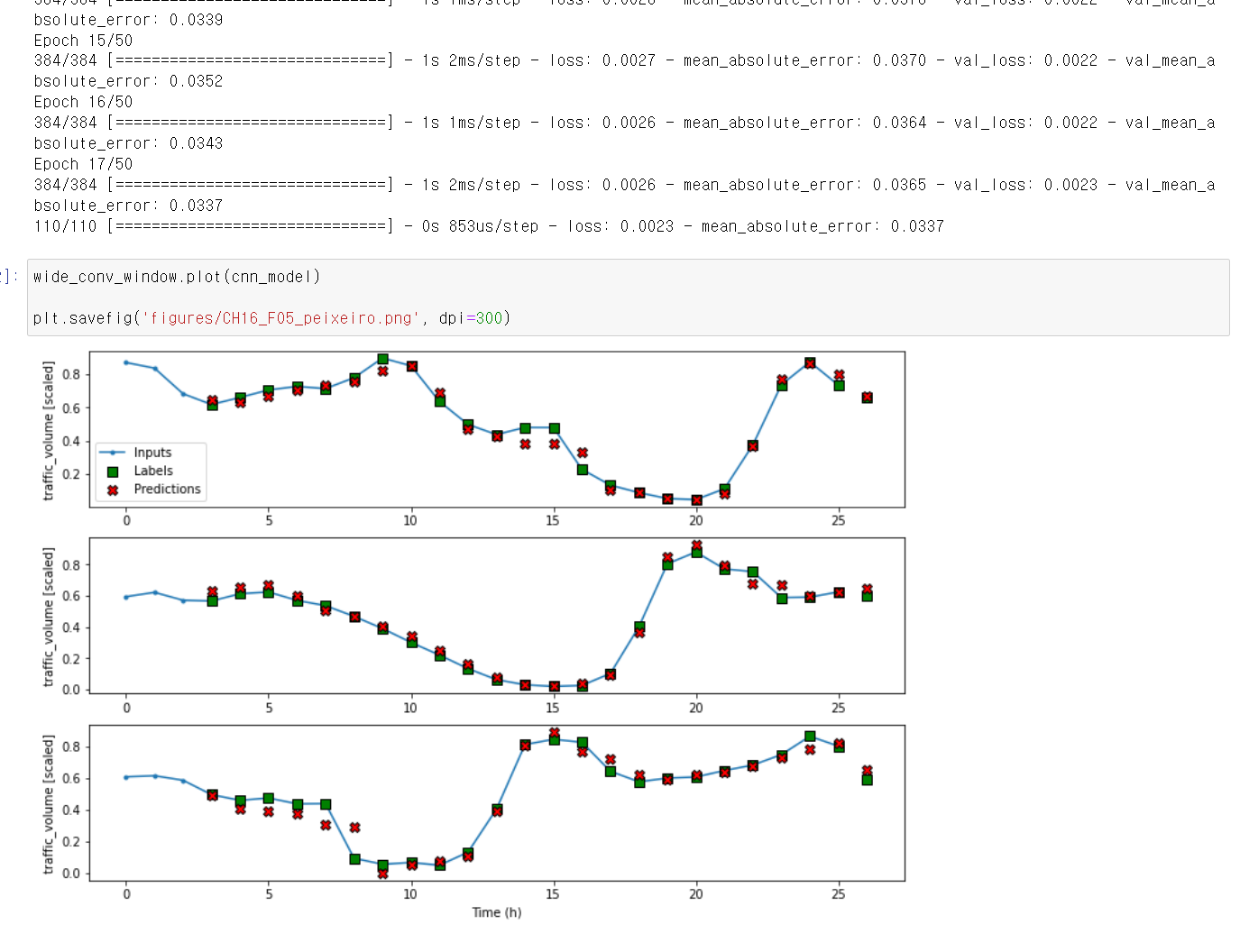This screenshot has width=1240, height=952.
Task: Click the green Labels square marker in legend
Action: pos(113,471)
